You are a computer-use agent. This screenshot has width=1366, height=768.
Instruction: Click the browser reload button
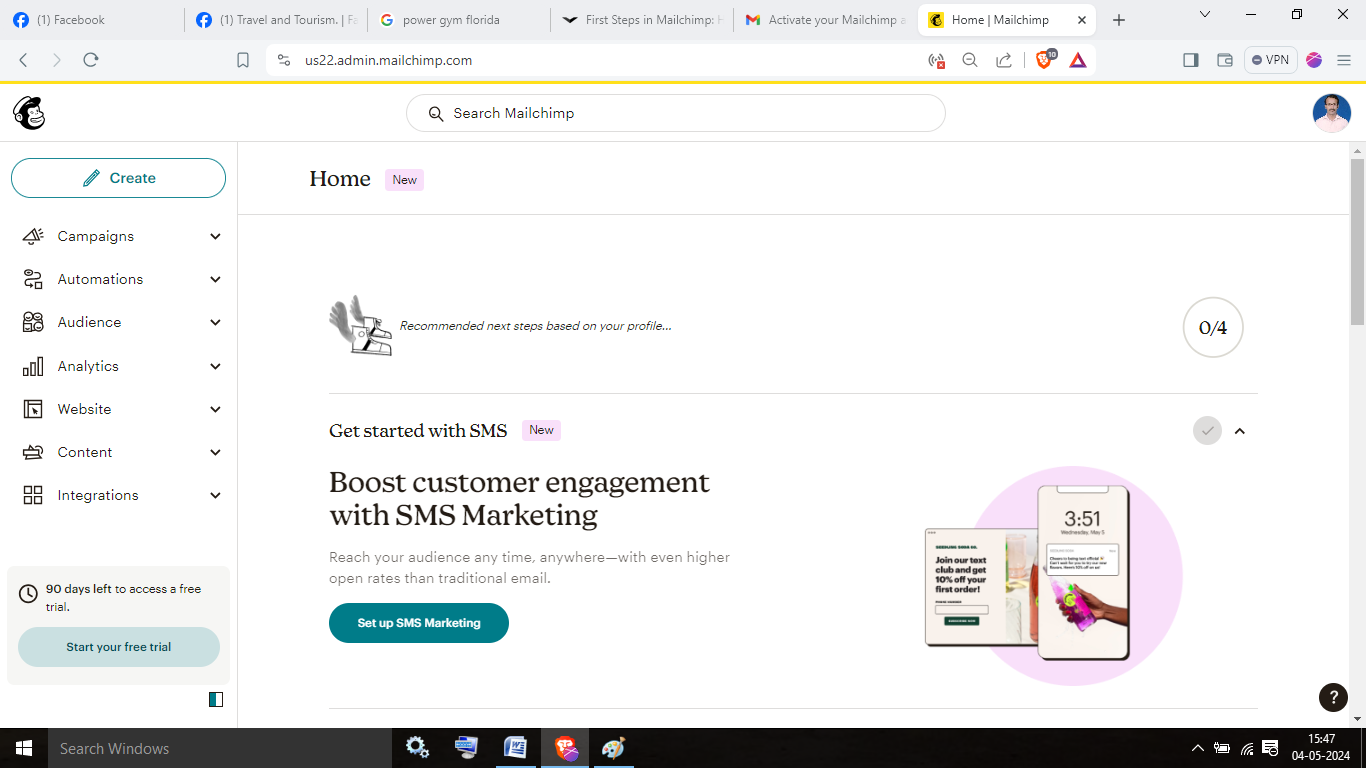coord(91,60)
